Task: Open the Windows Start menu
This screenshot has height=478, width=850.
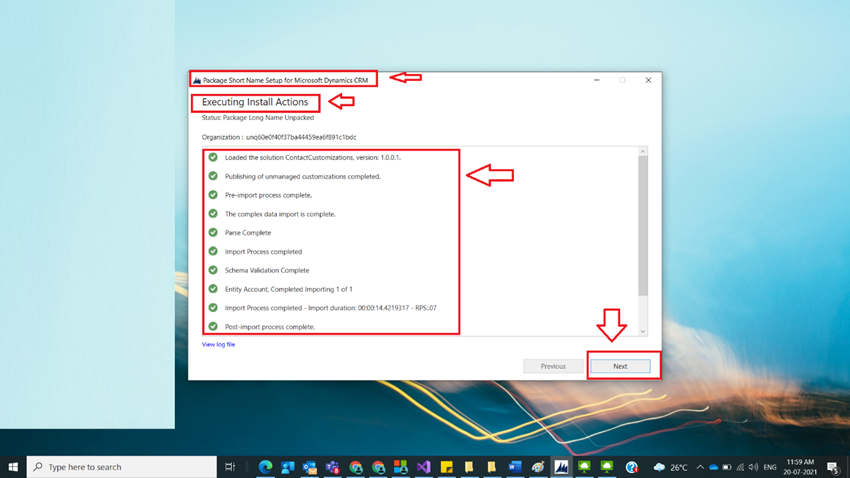Action: coord(13,467)
